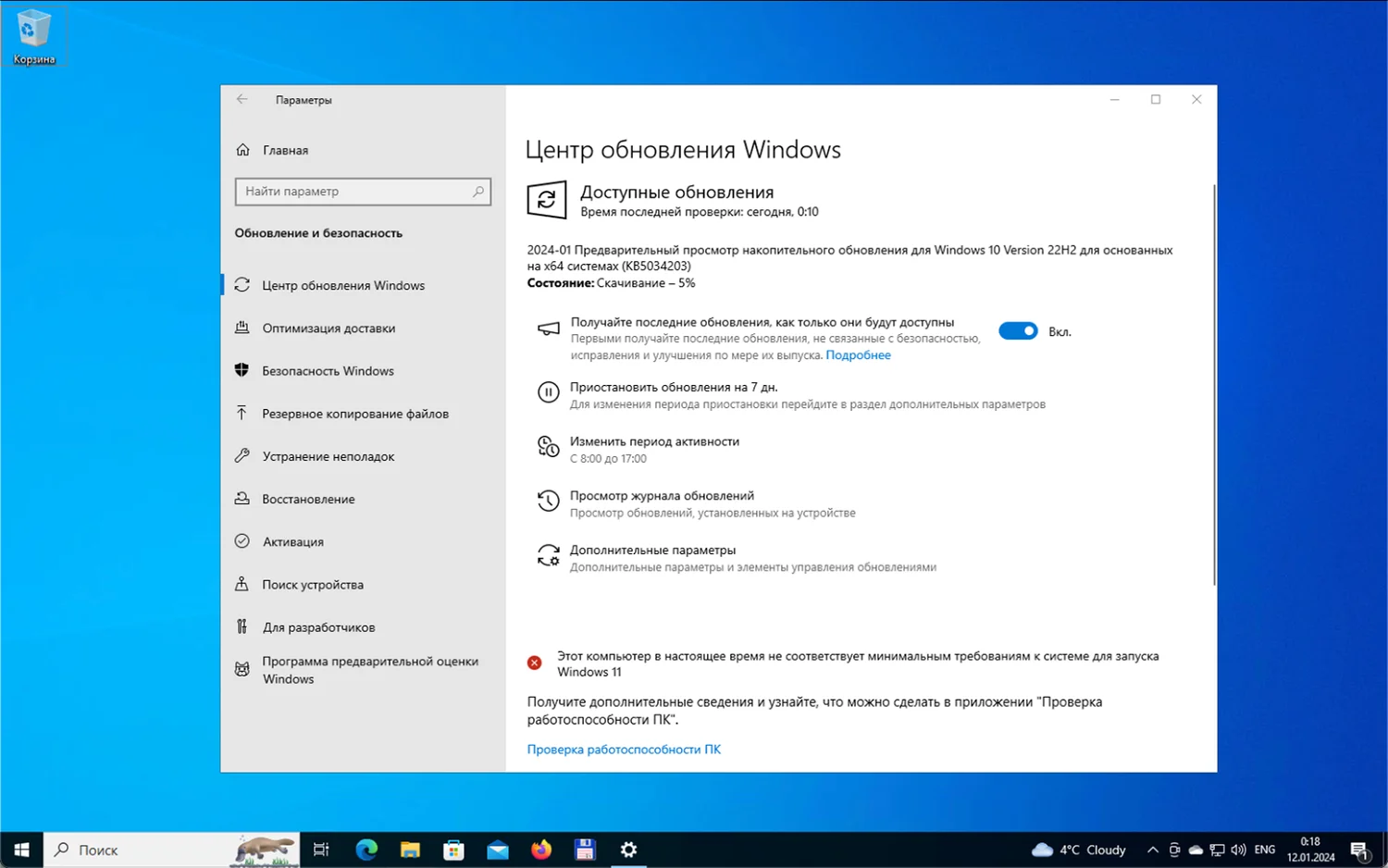Click the back arrow in Параметры window

242,99
